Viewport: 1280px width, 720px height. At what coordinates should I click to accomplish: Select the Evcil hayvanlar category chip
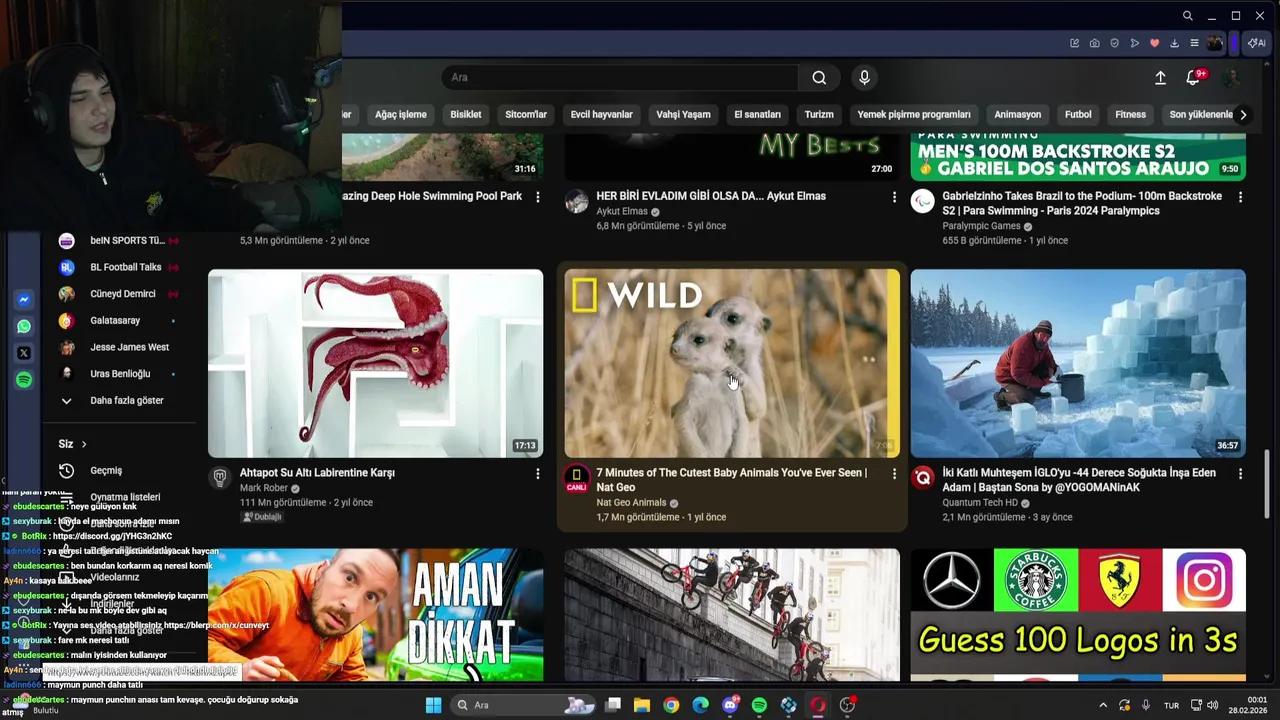point(602,114)
